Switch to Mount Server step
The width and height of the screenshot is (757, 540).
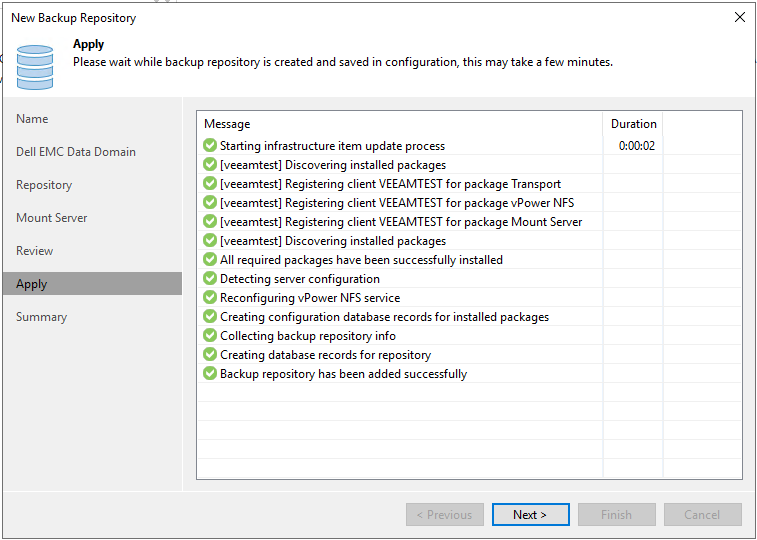click(x=52, y=218)
